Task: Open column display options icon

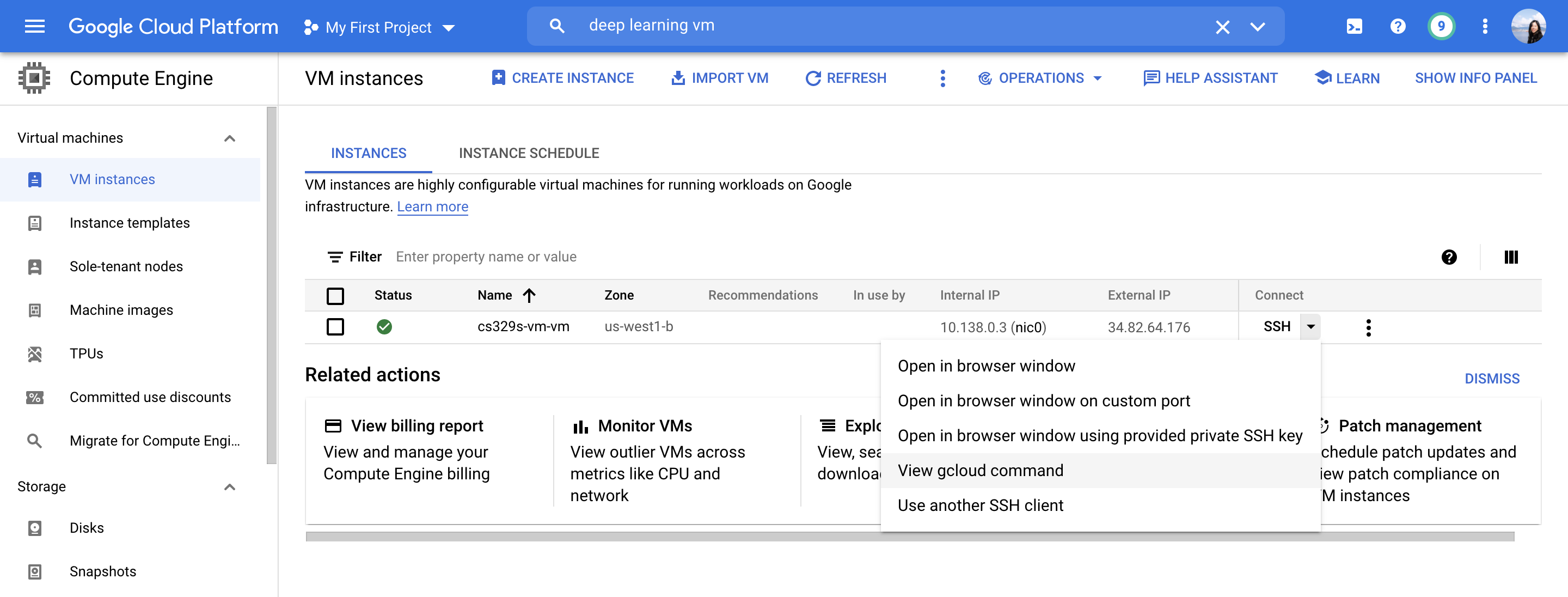Action: pyautogui.click(x=1510, y=257)
